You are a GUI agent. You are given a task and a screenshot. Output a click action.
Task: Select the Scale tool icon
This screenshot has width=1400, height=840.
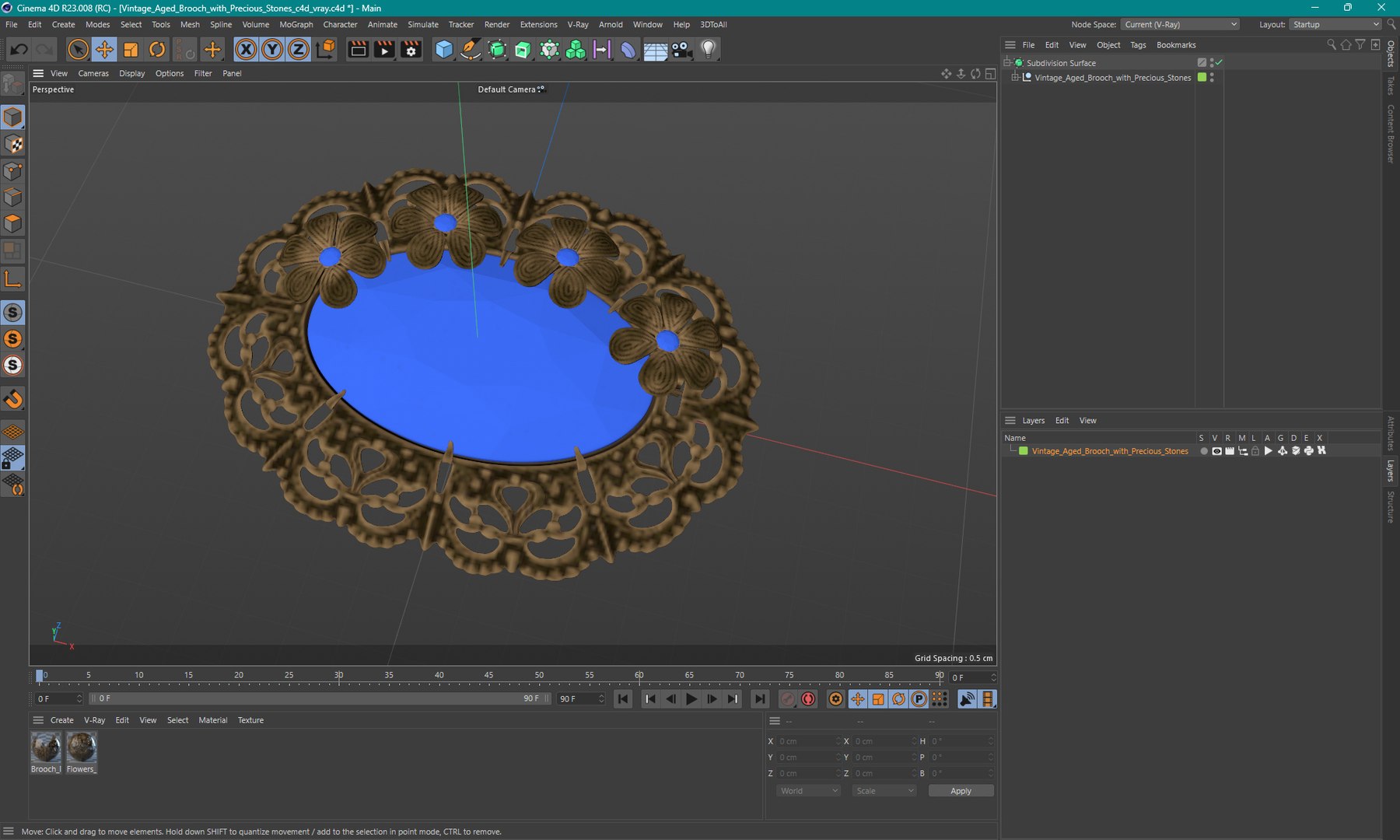tap(131, 50)
